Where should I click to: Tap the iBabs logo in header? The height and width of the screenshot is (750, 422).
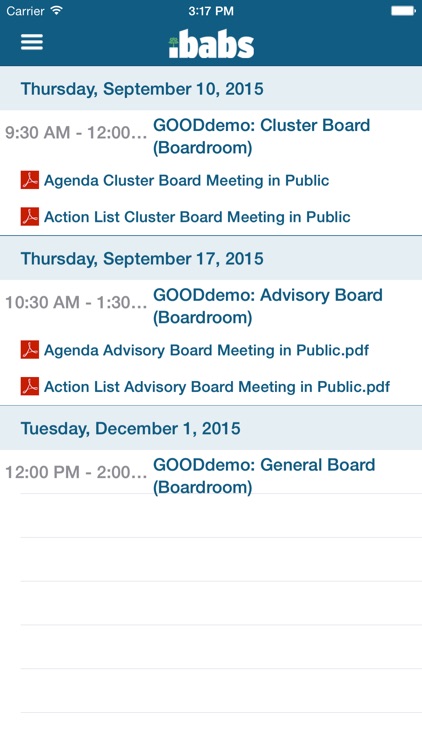[211, 44]
